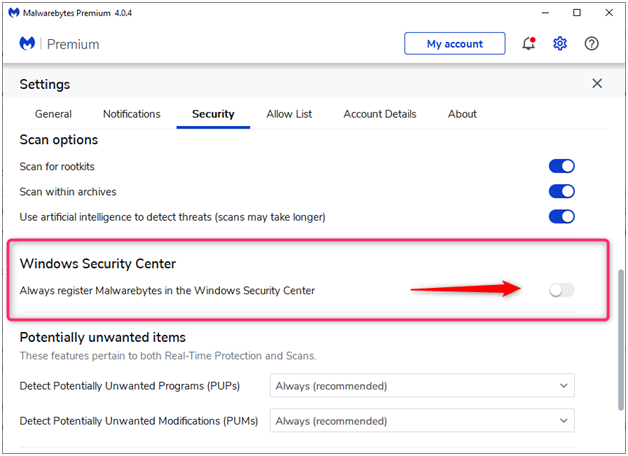Open the Allow List tab
This screenshot has height=456, width=628.
(x=289, y=114)
